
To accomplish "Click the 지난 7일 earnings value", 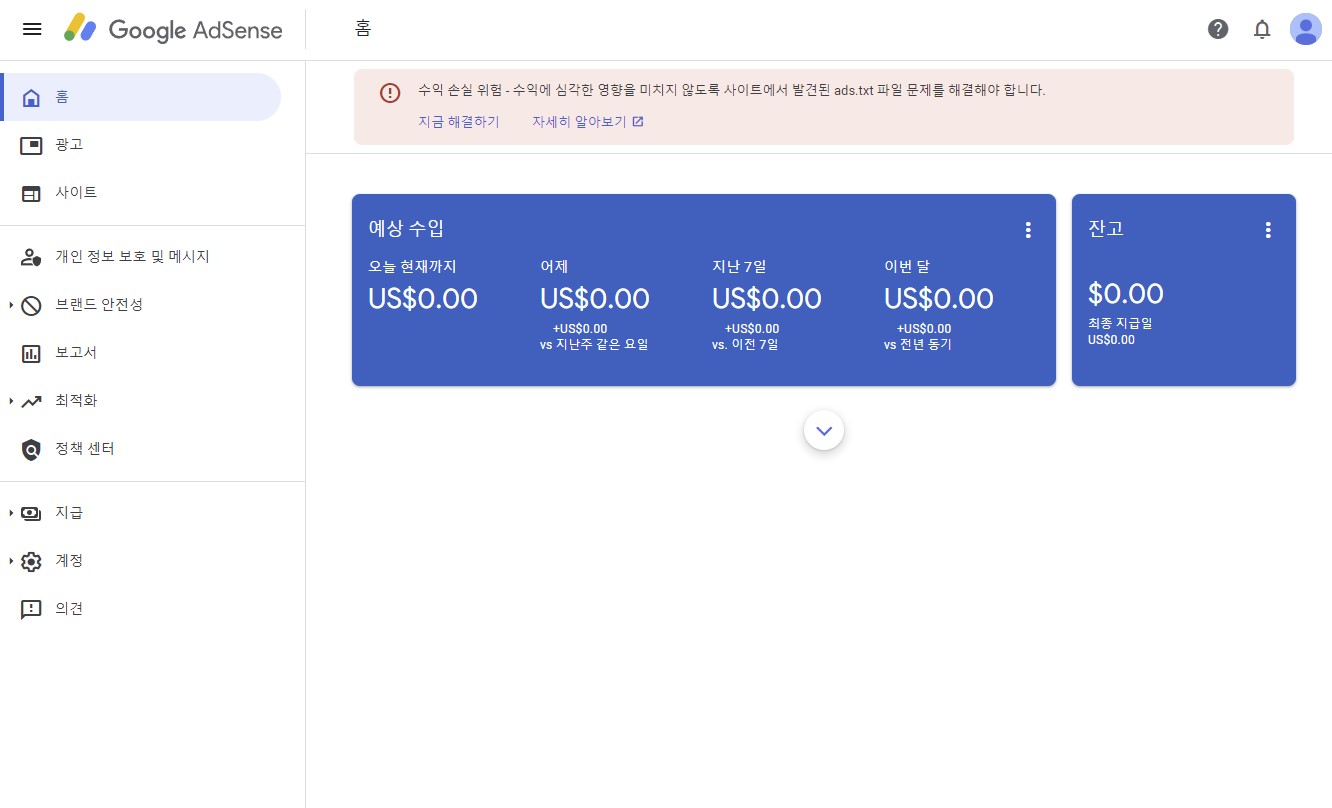I will pos(767,299).
